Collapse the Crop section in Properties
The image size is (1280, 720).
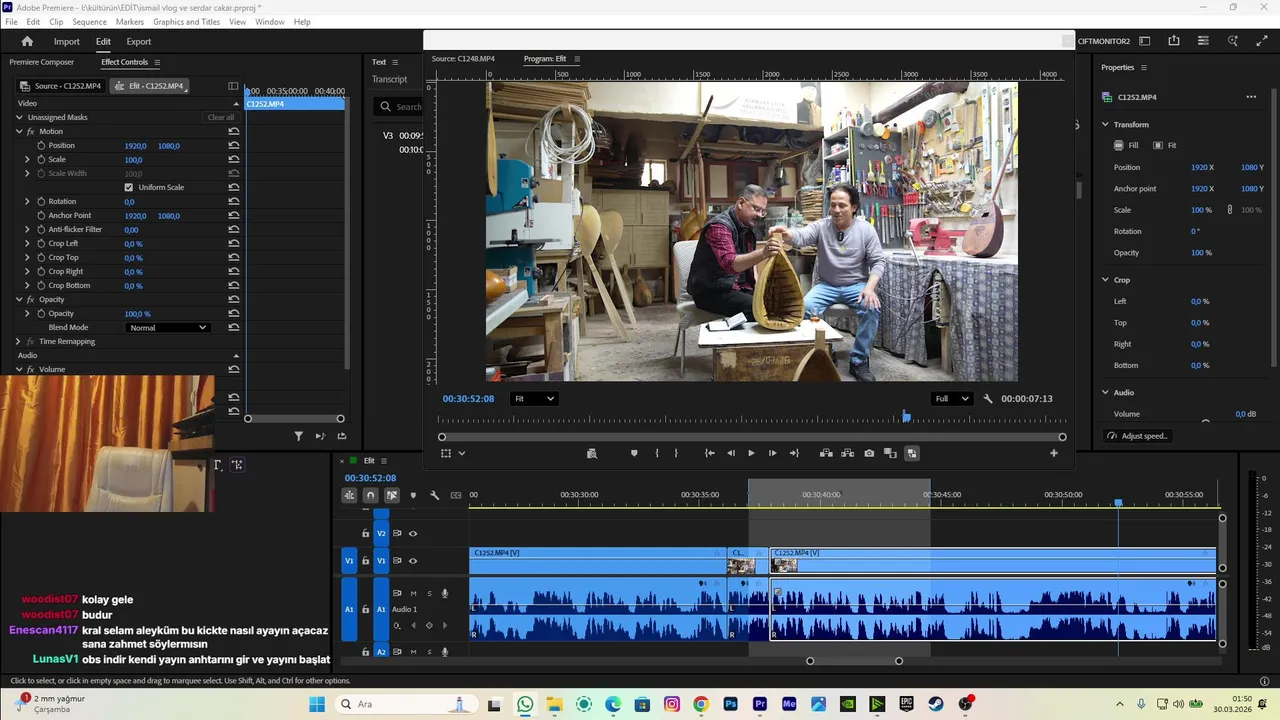coord(1105,280)
